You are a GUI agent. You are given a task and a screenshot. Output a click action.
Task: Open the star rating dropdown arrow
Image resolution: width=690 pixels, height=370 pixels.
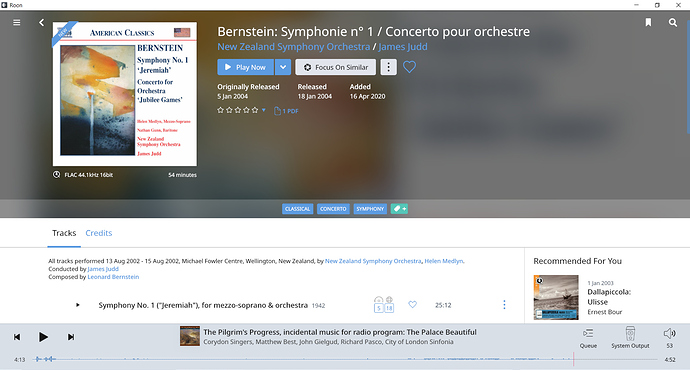(264, 110)
